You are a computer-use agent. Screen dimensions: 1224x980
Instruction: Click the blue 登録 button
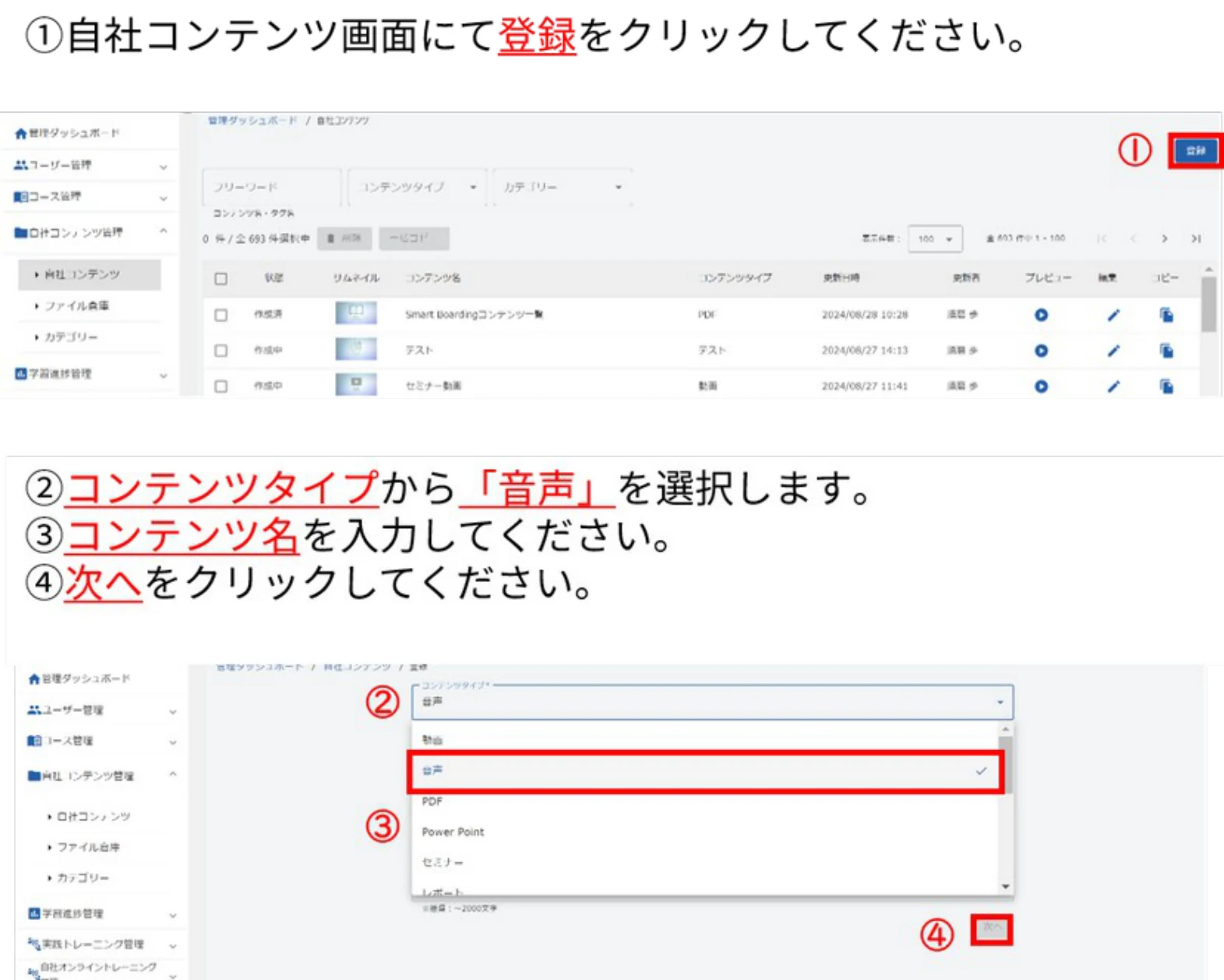[1195, 150]
